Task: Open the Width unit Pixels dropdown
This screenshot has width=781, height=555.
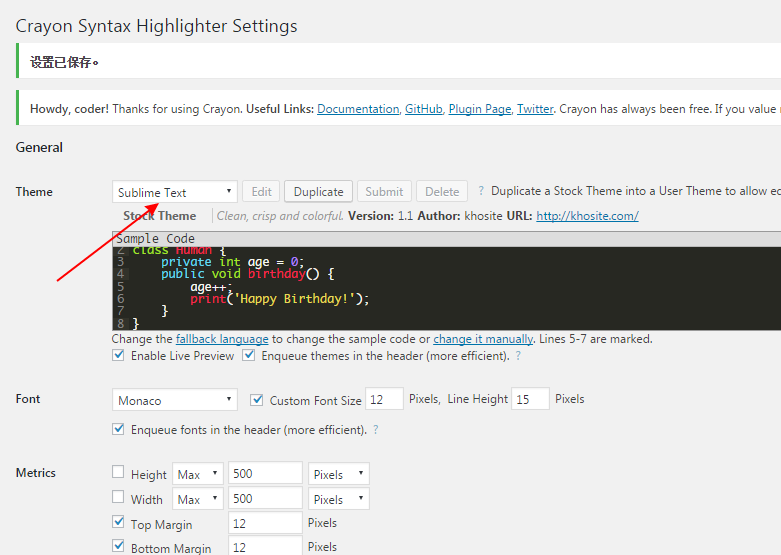Action: tap(338, 499)
